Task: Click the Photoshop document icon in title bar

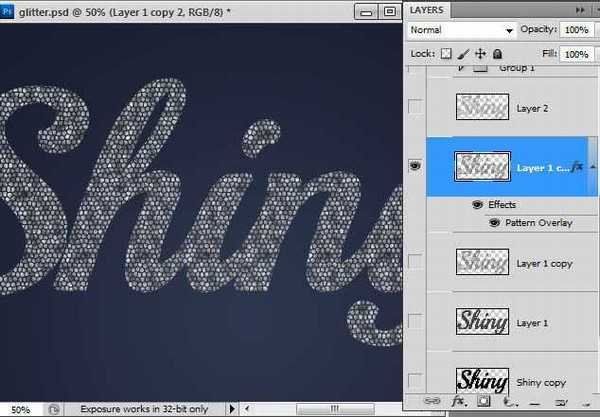Action: click(x=7, y=11)
